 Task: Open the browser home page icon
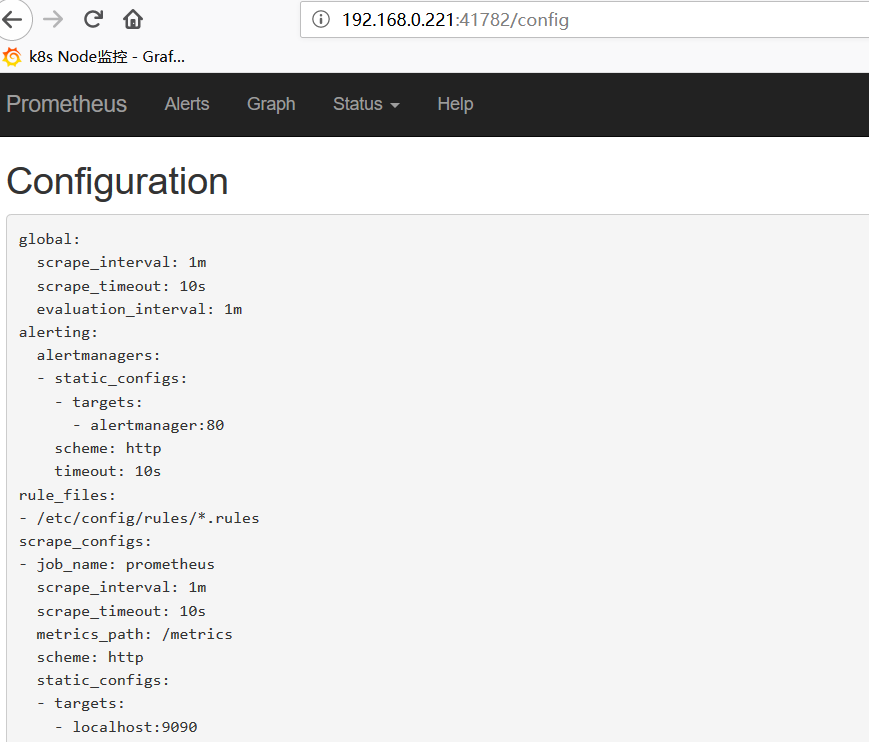click(133, 19)
